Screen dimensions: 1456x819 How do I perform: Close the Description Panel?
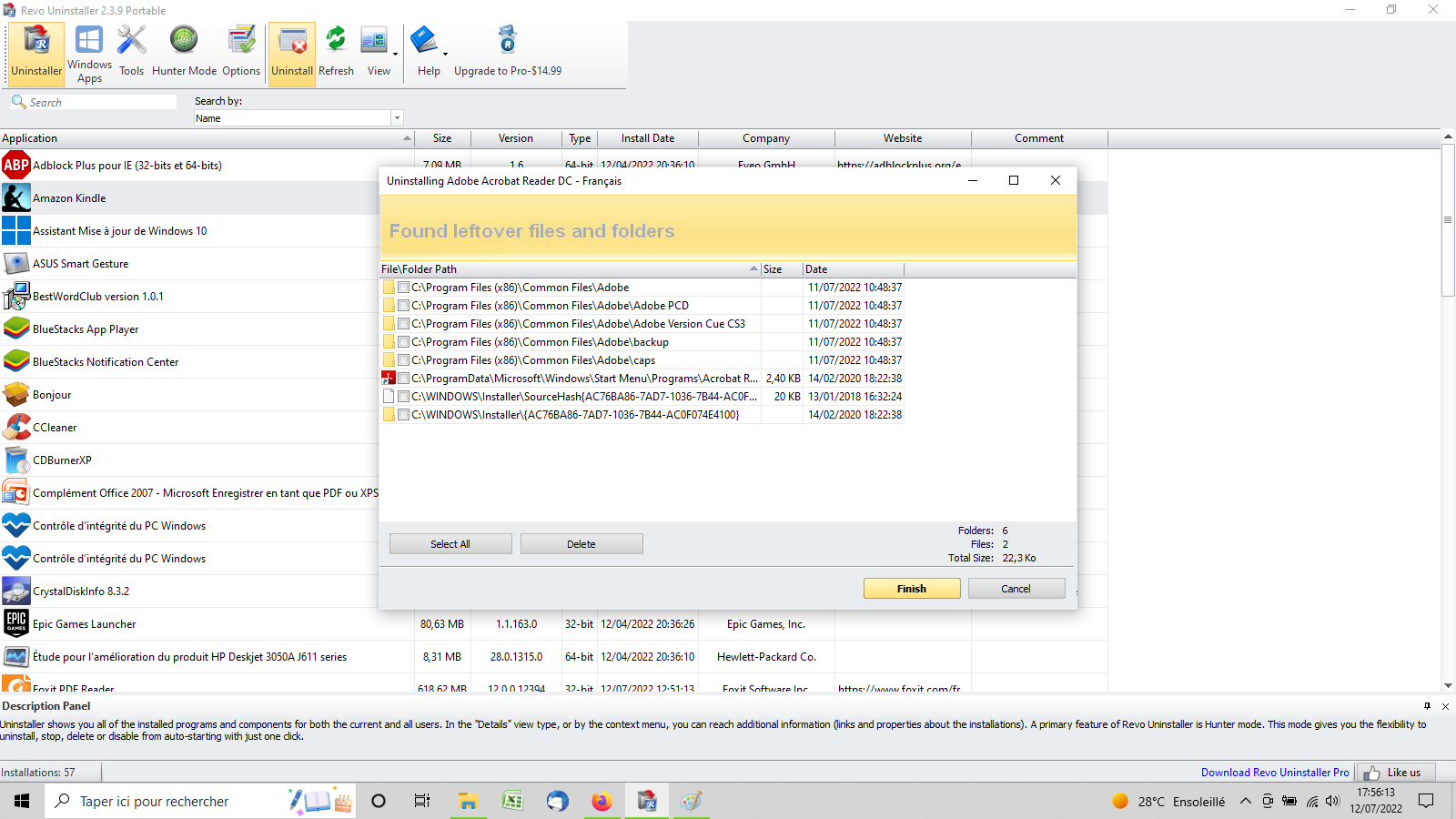click(1445, 706)
